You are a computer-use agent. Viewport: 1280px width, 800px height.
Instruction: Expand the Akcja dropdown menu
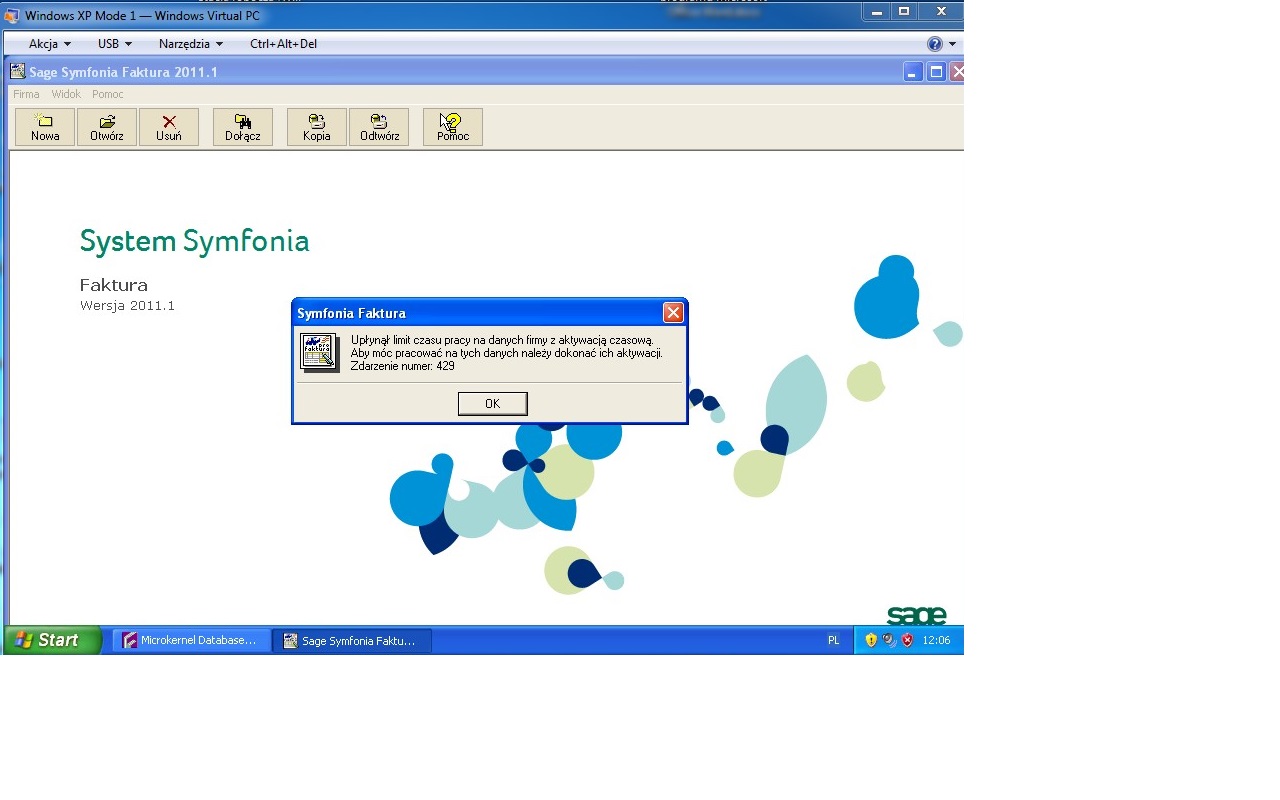[x=50, y=44]
